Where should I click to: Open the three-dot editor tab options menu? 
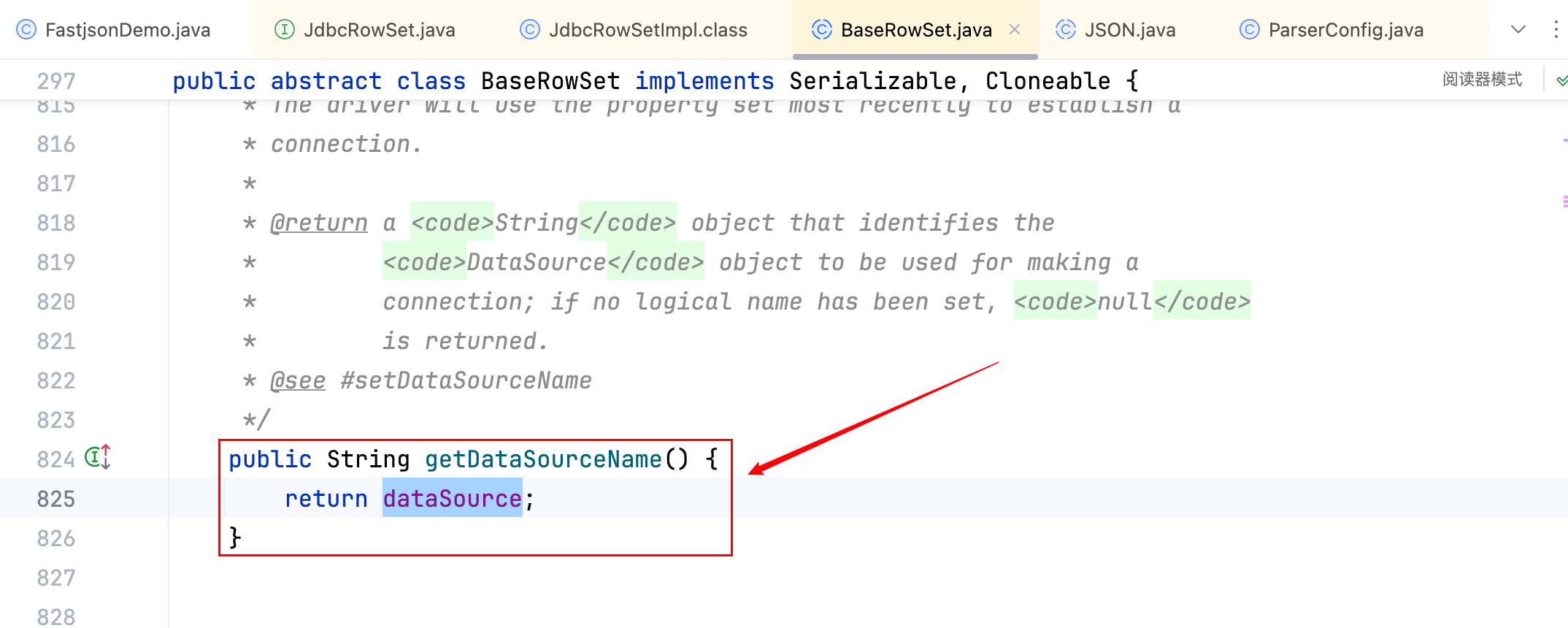(1556, 29)
